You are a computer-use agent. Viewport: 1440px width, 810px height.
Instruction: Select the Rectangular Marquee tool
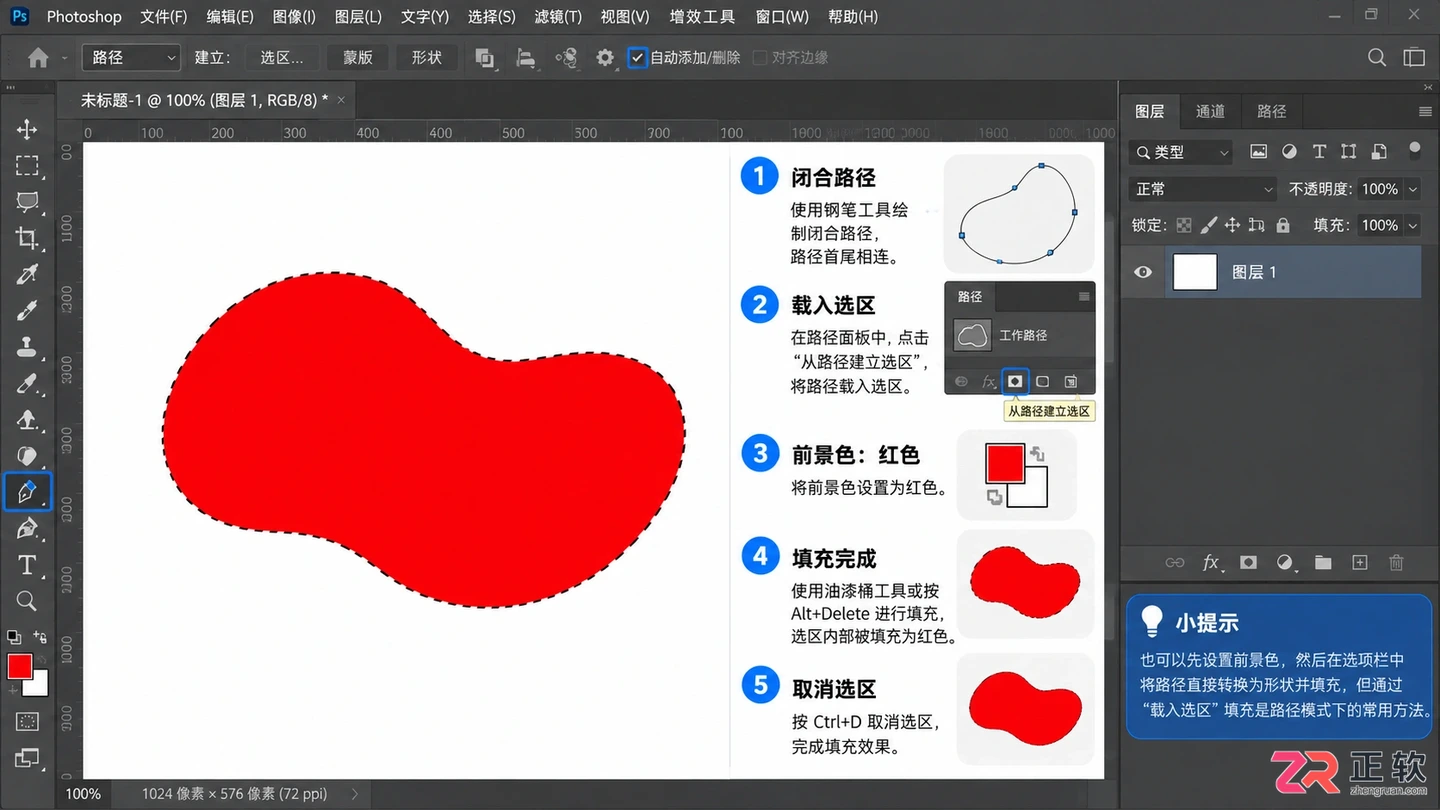tap(27, 166)
